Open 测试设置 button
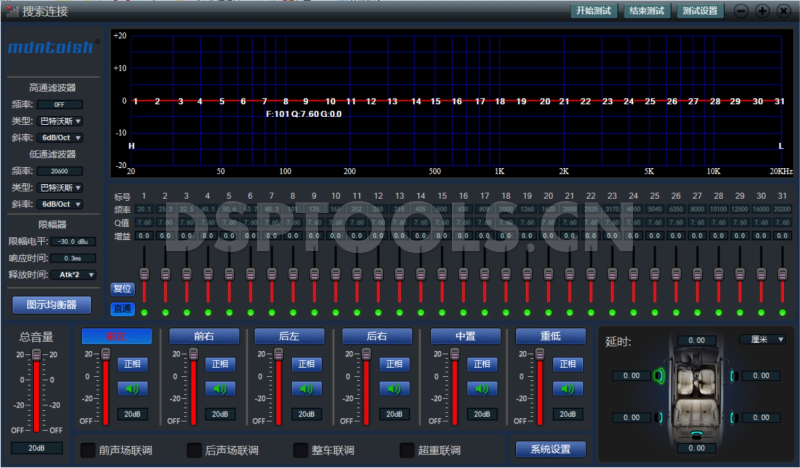 700,11
